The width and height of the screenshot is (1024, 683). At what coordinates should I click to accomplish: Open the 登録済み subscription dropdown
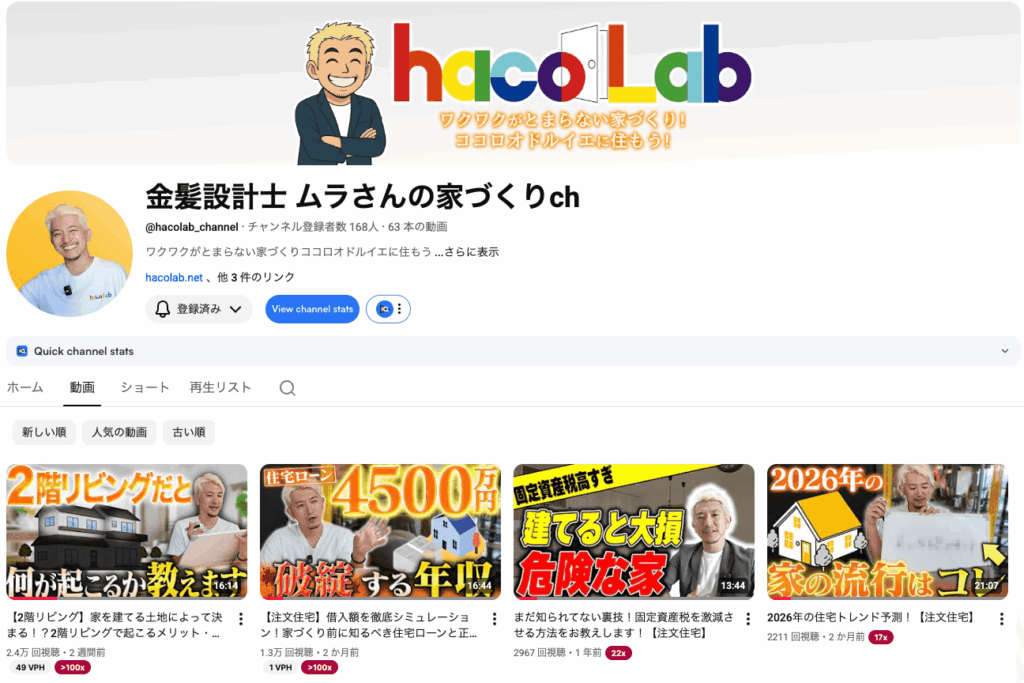click(199, 309)
